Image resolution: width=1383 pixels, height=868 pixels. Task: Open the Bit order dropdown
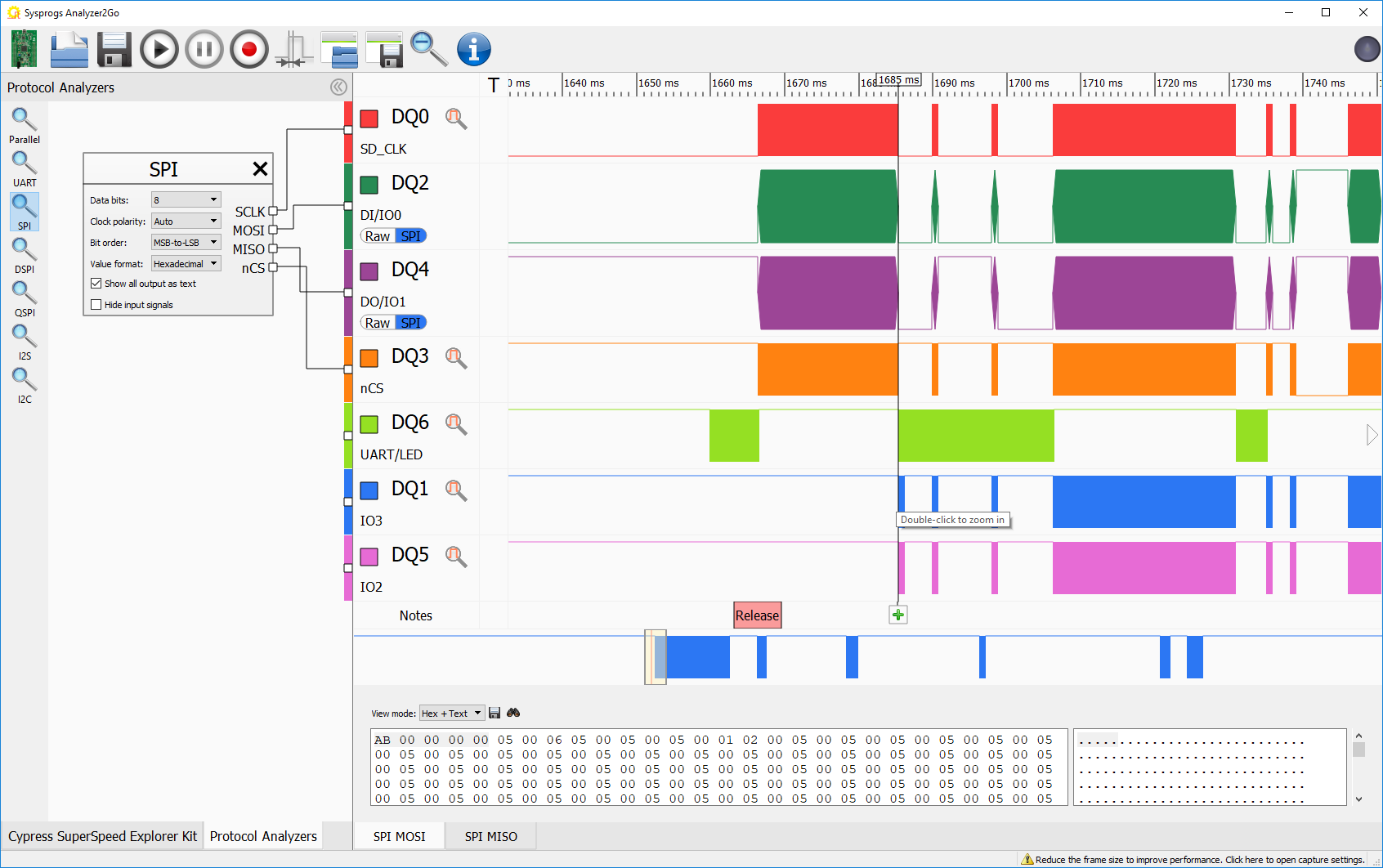click(186, 242)
